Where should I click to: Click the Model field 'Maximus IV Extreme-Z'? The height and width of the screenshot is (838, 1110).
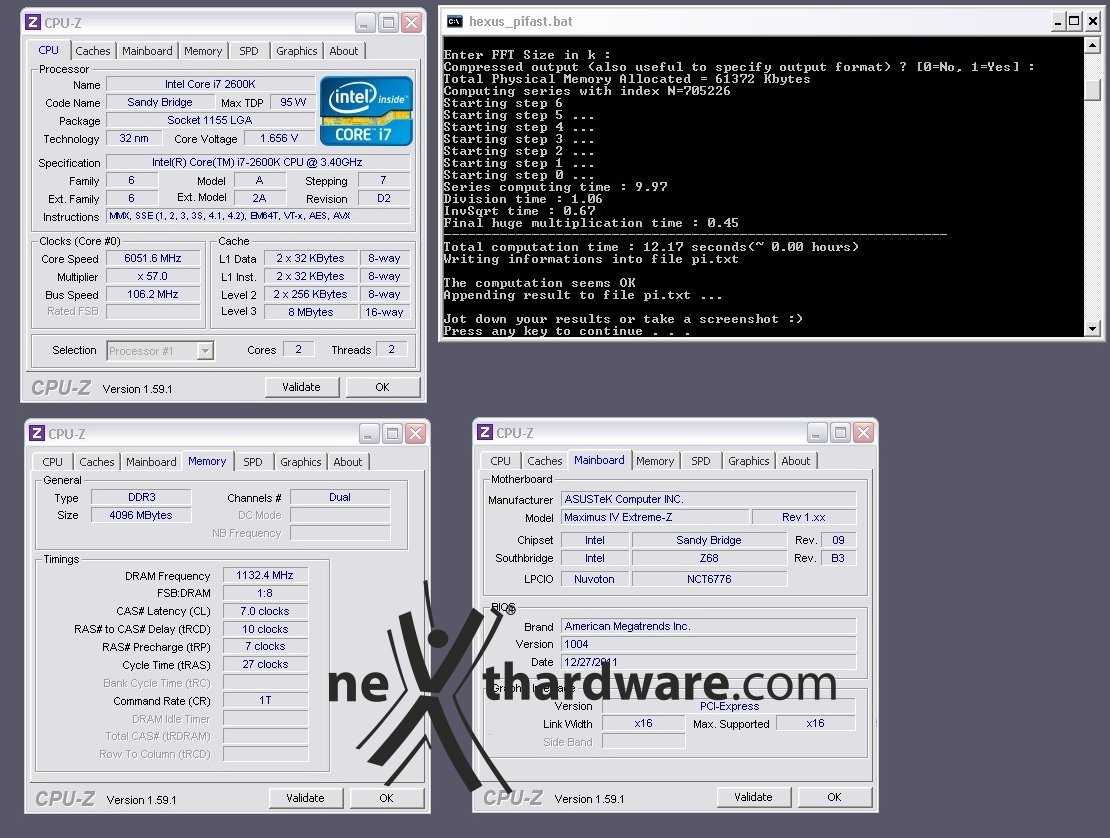(x=655, y=517)
